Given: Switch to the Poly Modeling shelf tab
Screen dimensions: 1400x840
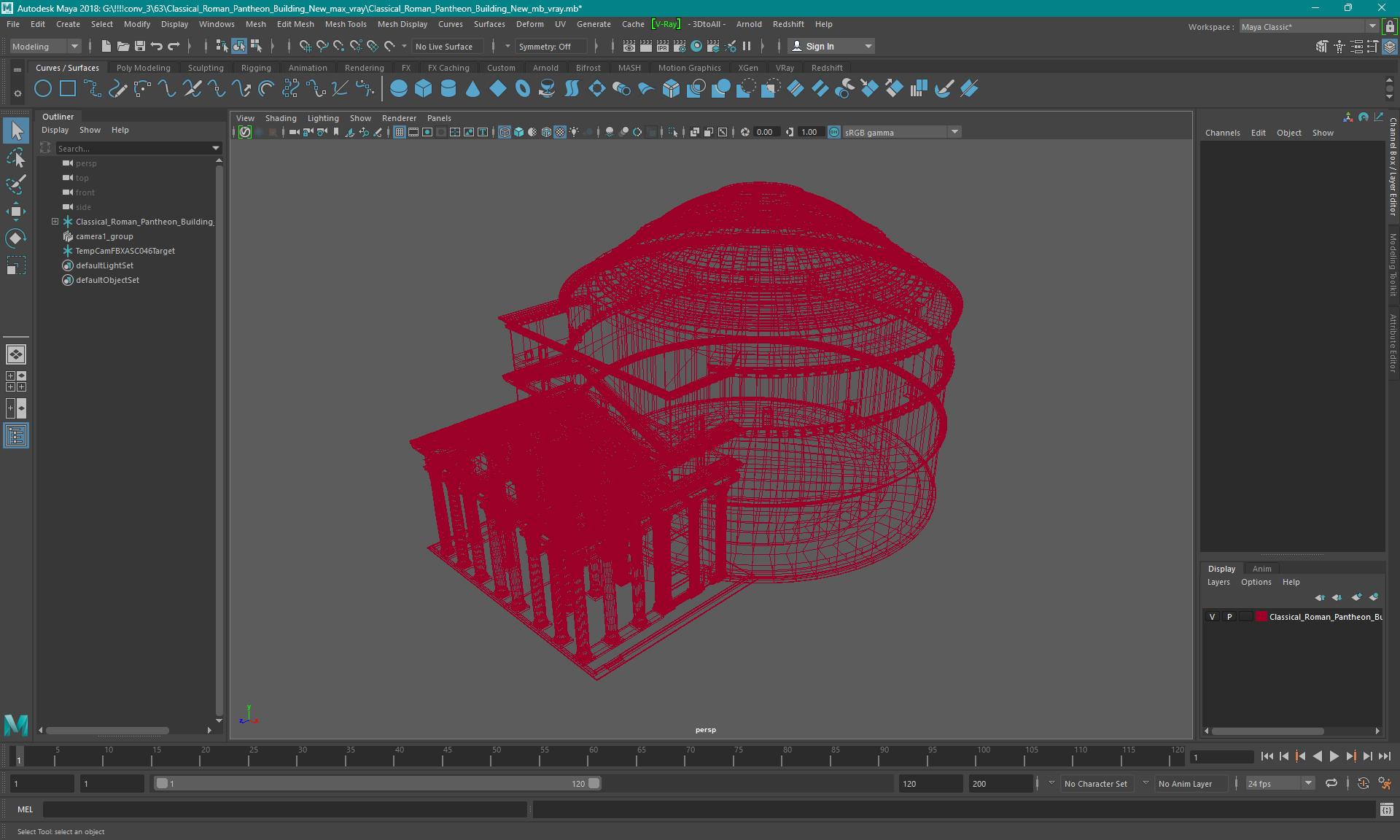Looking at the screenshot, I should (x=143, y=68).
